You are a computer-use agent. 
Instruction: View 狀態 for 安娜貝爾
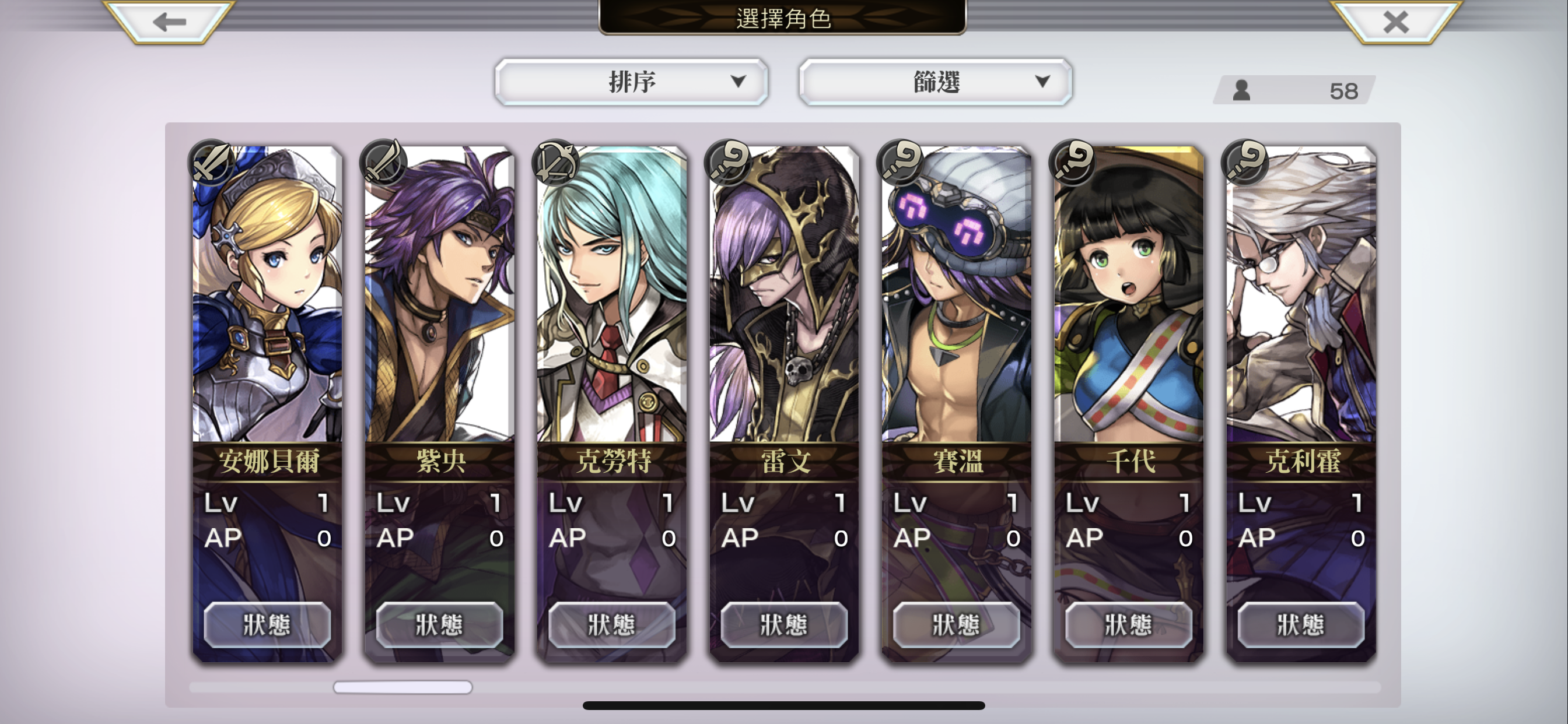pos(267,625)
